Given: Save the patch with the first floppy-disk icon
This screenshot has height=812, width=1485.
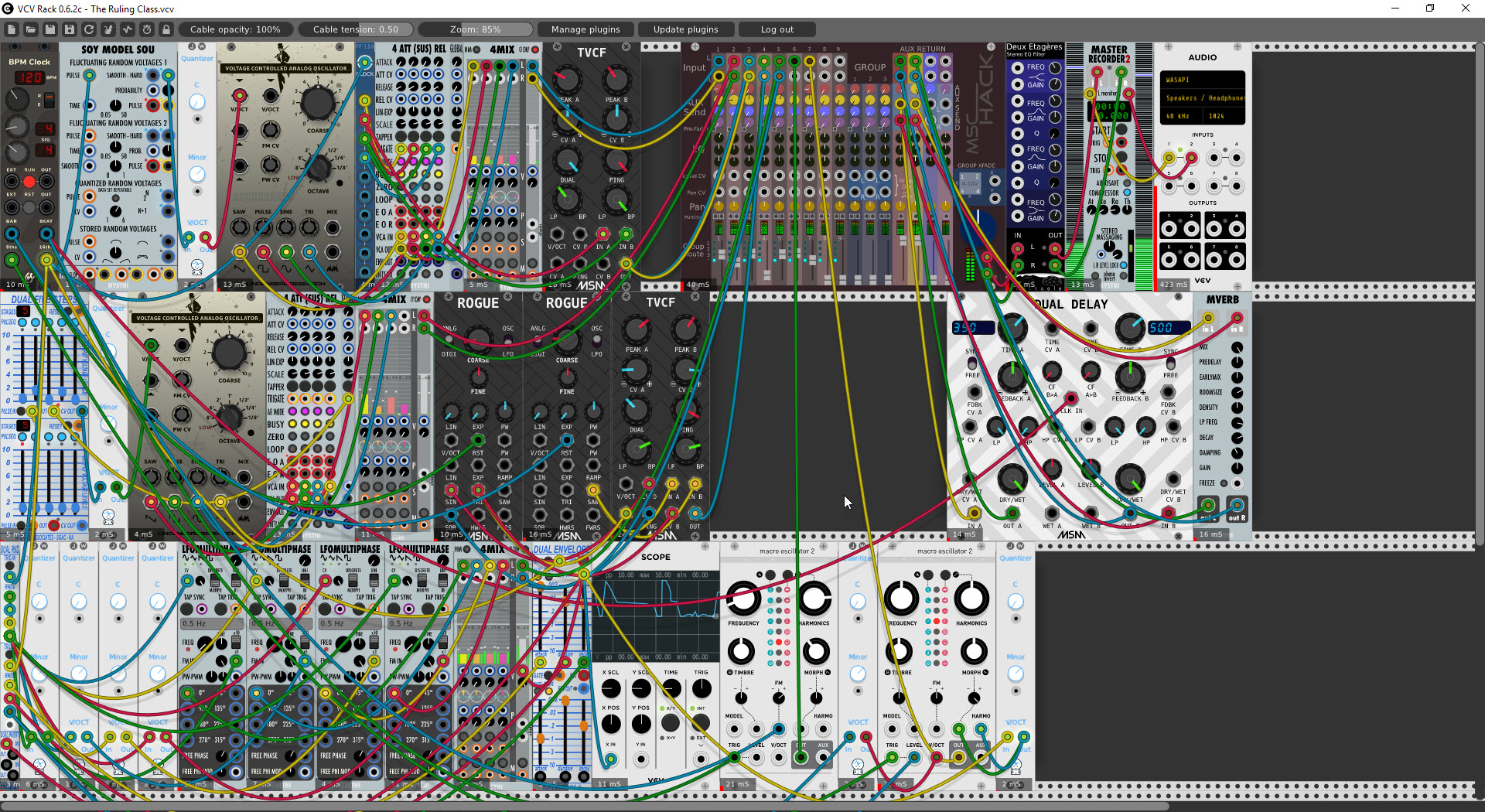Looking at the screenshot, I should click(50, 29).
